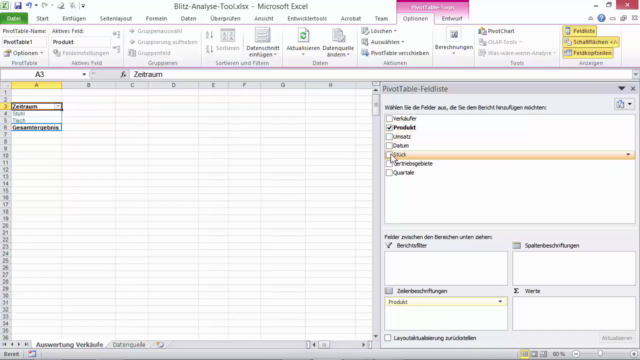640x360 pixels.
Task: Click the Save icon in quick access toolbar
Action: pyautogui.click(x=18, y=6)
